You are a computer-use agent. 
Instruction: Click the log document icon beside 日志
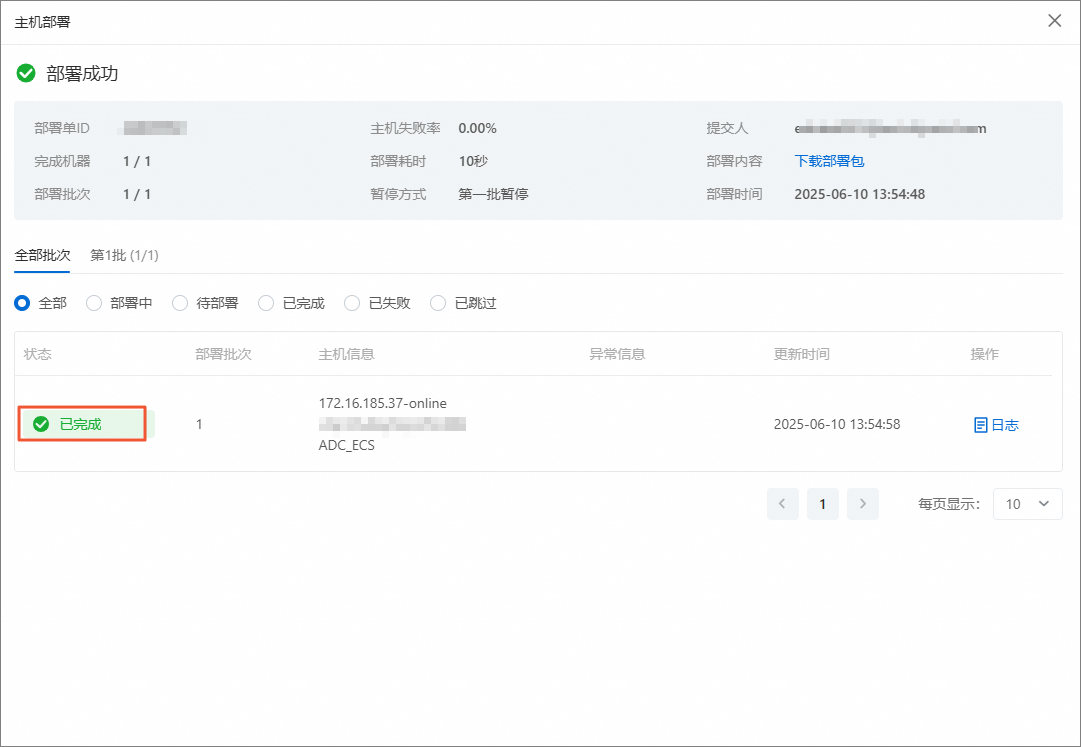click(980, 425)
